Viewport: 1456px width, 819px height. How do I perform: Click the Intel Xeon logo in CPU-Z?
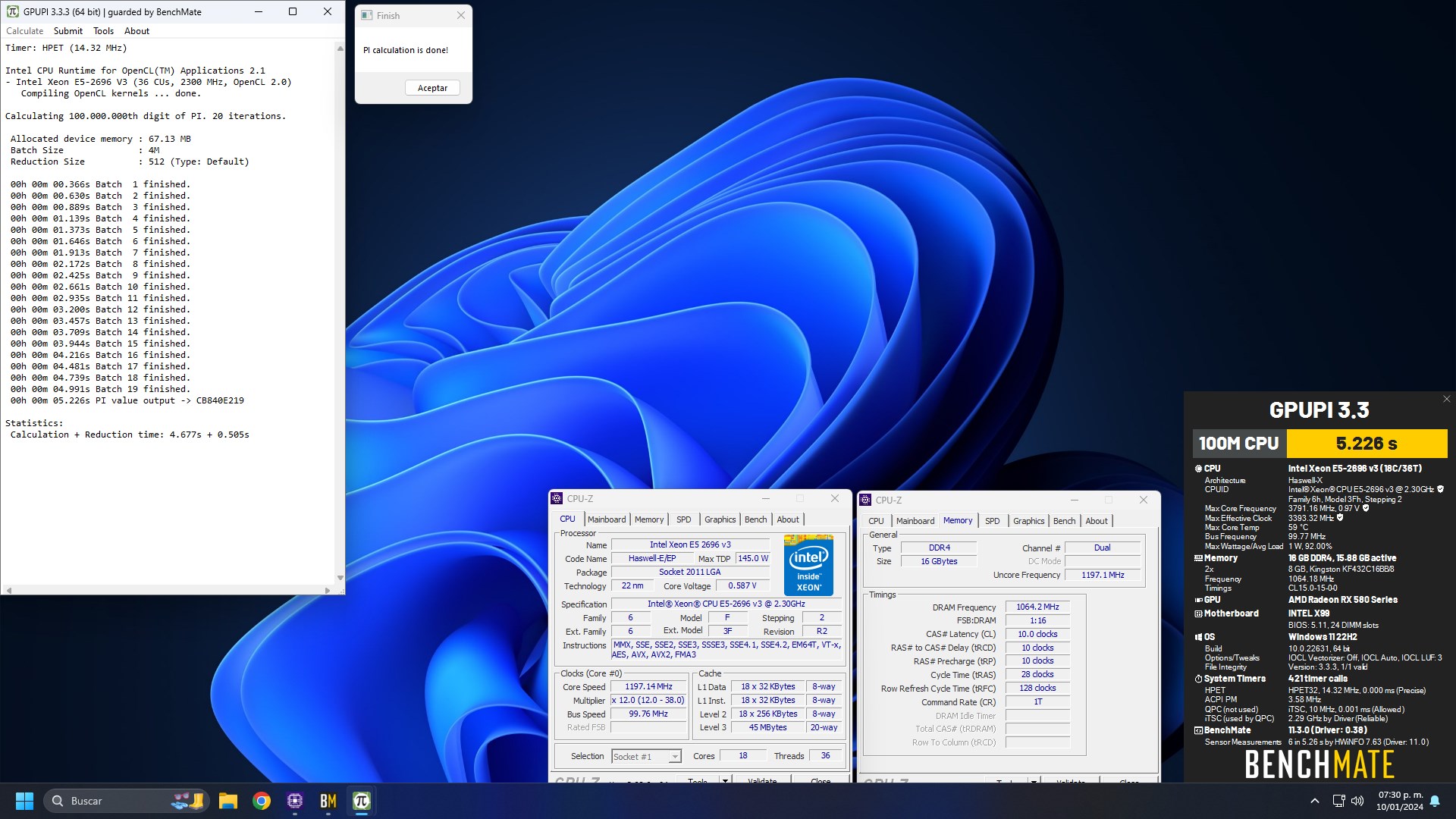coord(808,566)
